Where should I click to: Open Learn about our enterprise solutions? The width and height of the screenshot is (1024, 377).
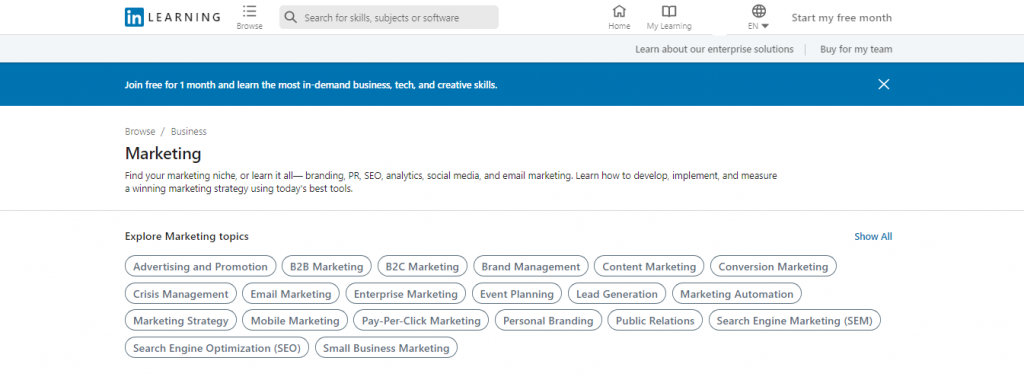(714, 49)
